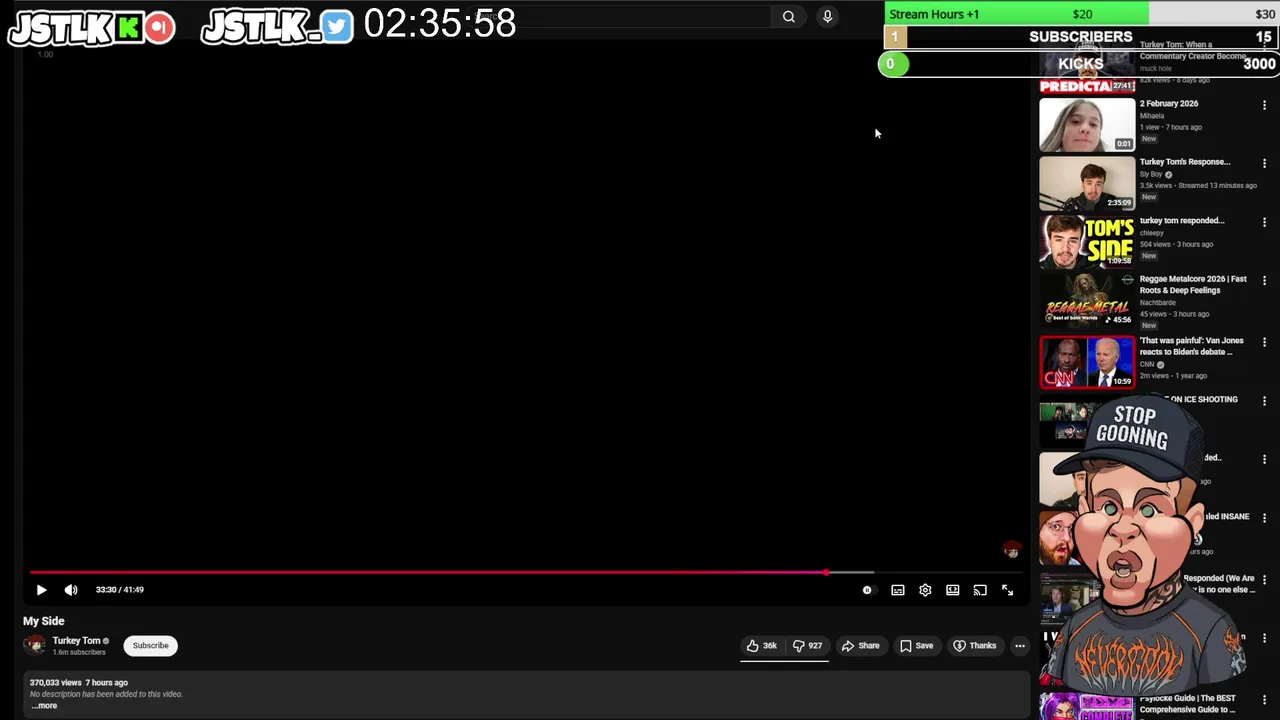Switch to theater mode
Viewport: 1280px width, 720px height.
pos(953,590)
